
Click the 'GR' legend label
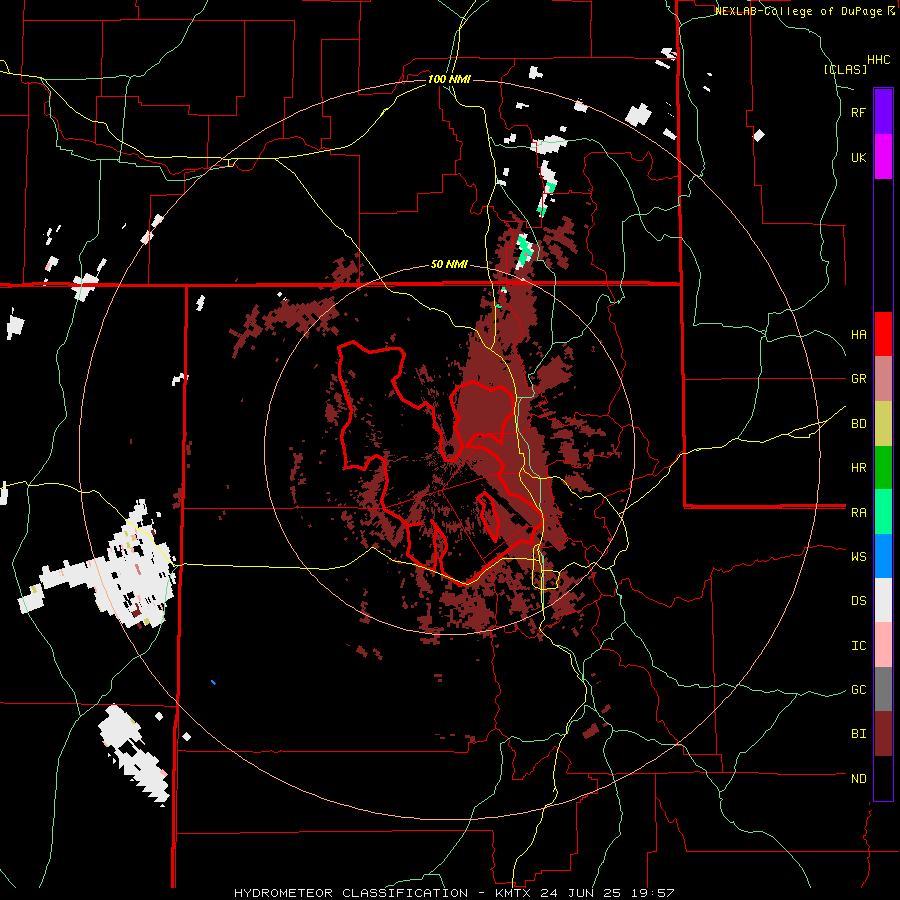click(x=859, y=379)
